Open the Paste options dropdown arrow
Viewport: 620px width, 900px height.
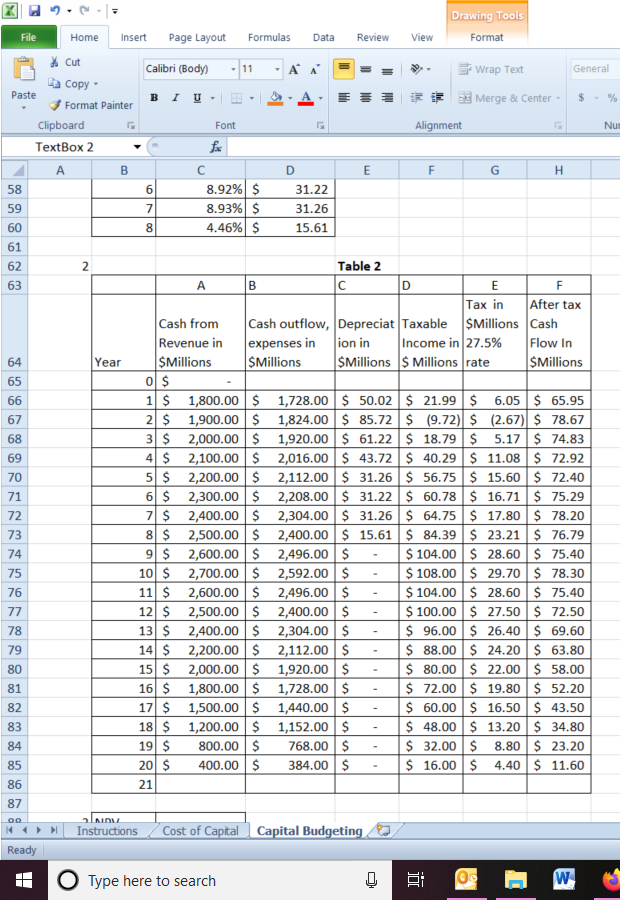click(24, 107)
